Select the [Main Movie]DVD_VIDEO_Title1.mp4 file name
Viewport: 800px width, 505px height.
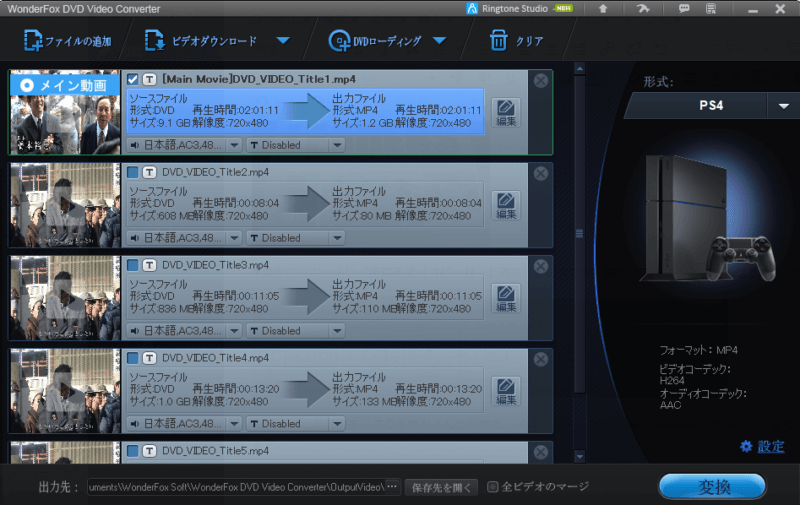tap(259, 79)
